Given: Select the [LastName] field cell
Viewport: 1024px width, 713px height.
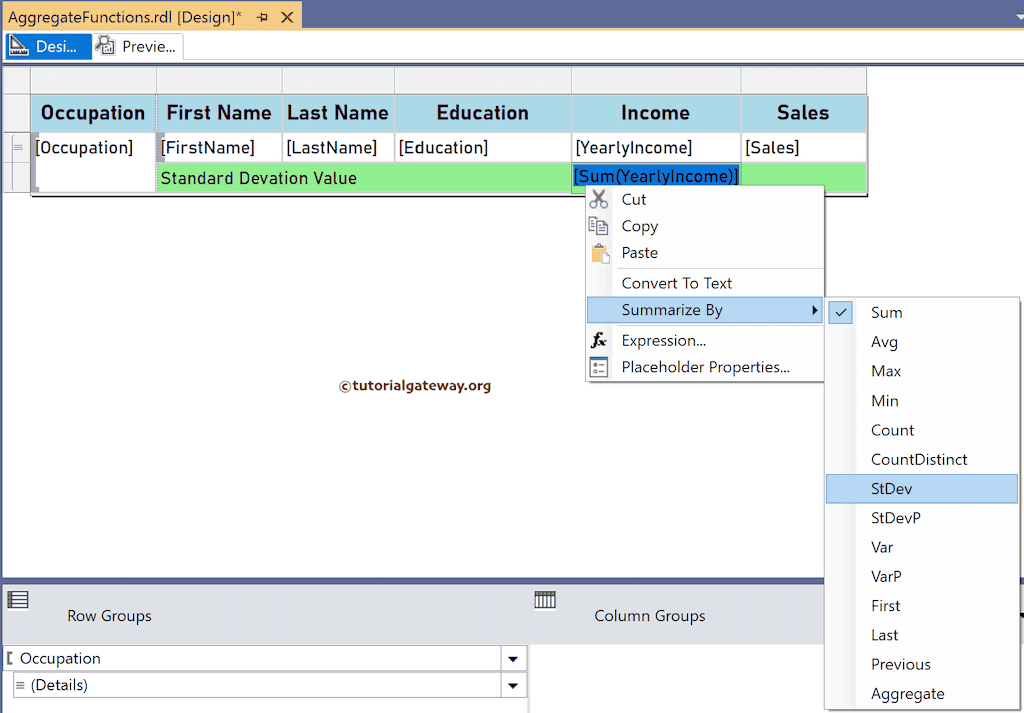Looking at the screenshot, I should tap(338, 148).
